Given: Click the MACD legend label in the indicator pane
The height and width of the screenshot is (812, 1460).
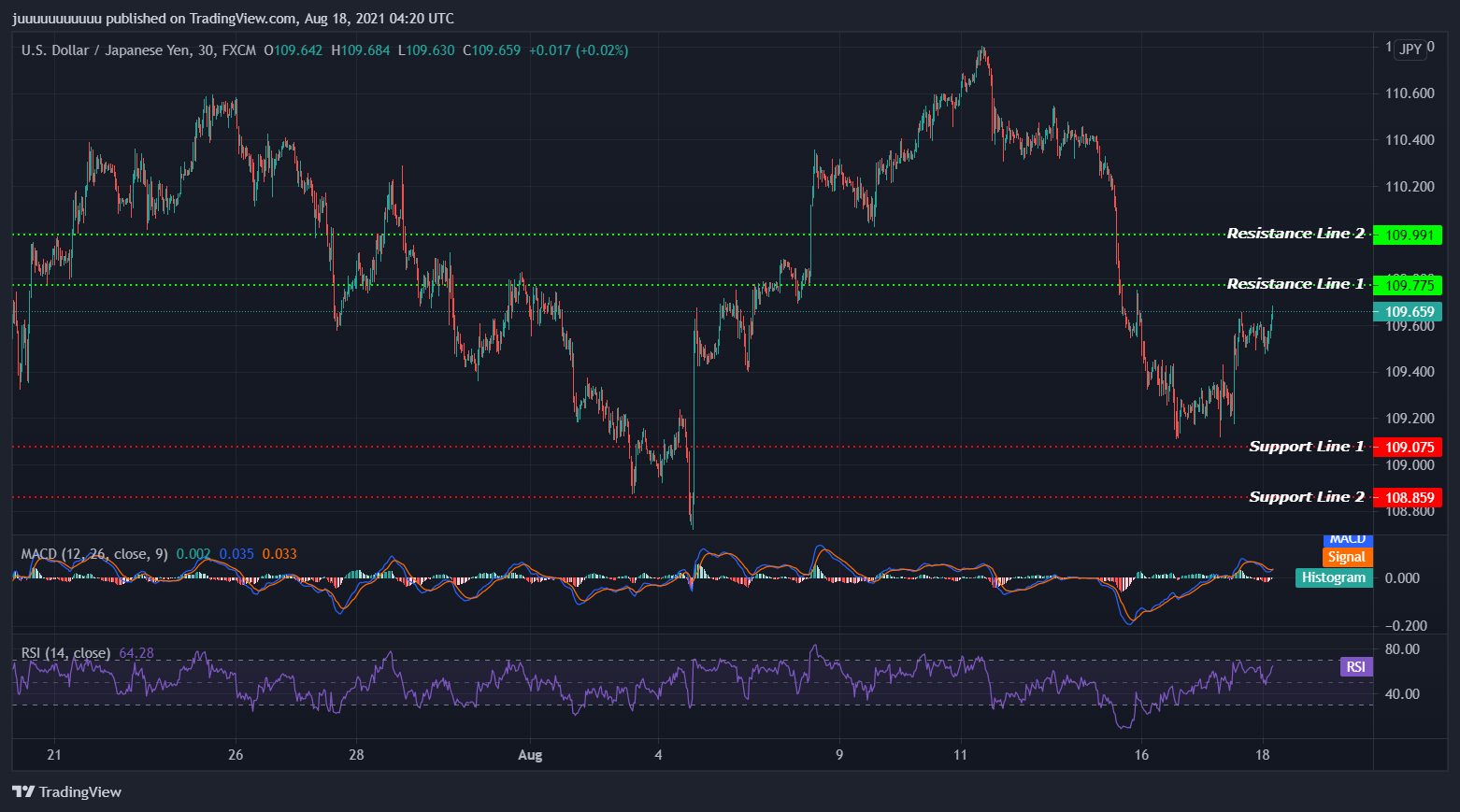Looking at the screenshot, I should tap(1346, 538).
